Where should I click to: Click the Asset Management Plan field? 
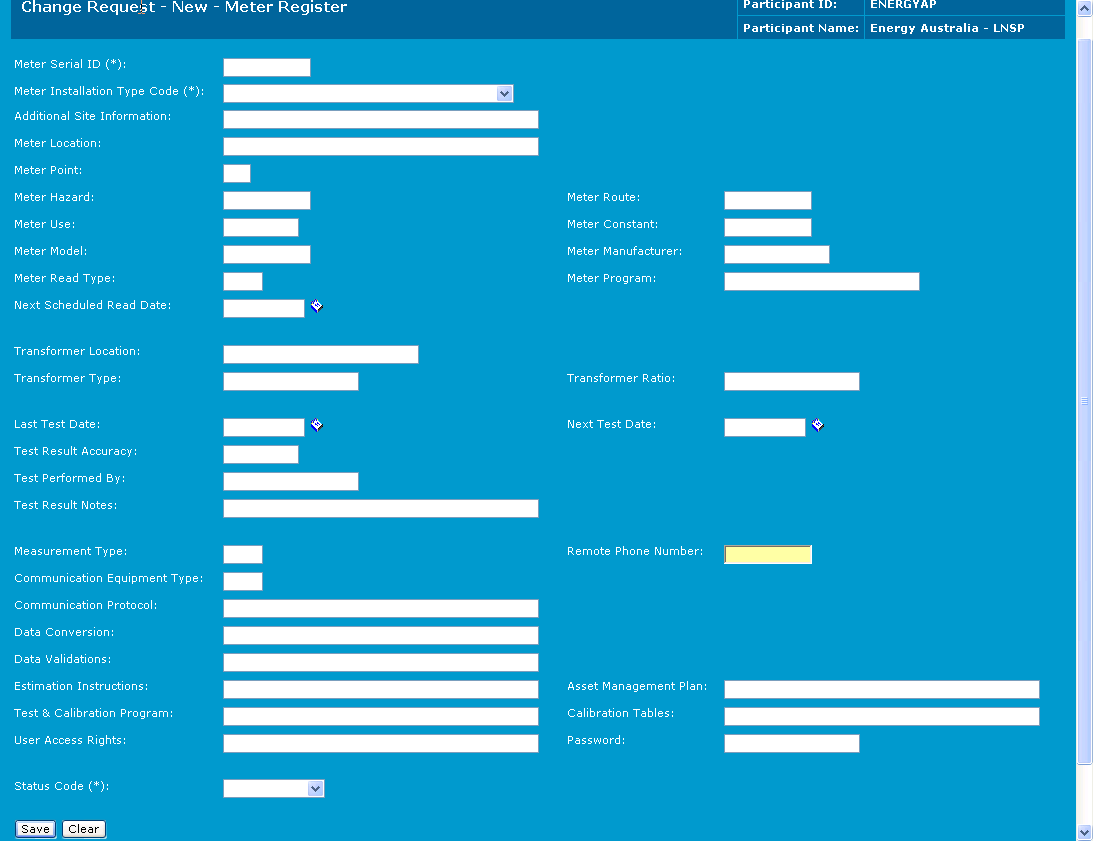(881, 690)
